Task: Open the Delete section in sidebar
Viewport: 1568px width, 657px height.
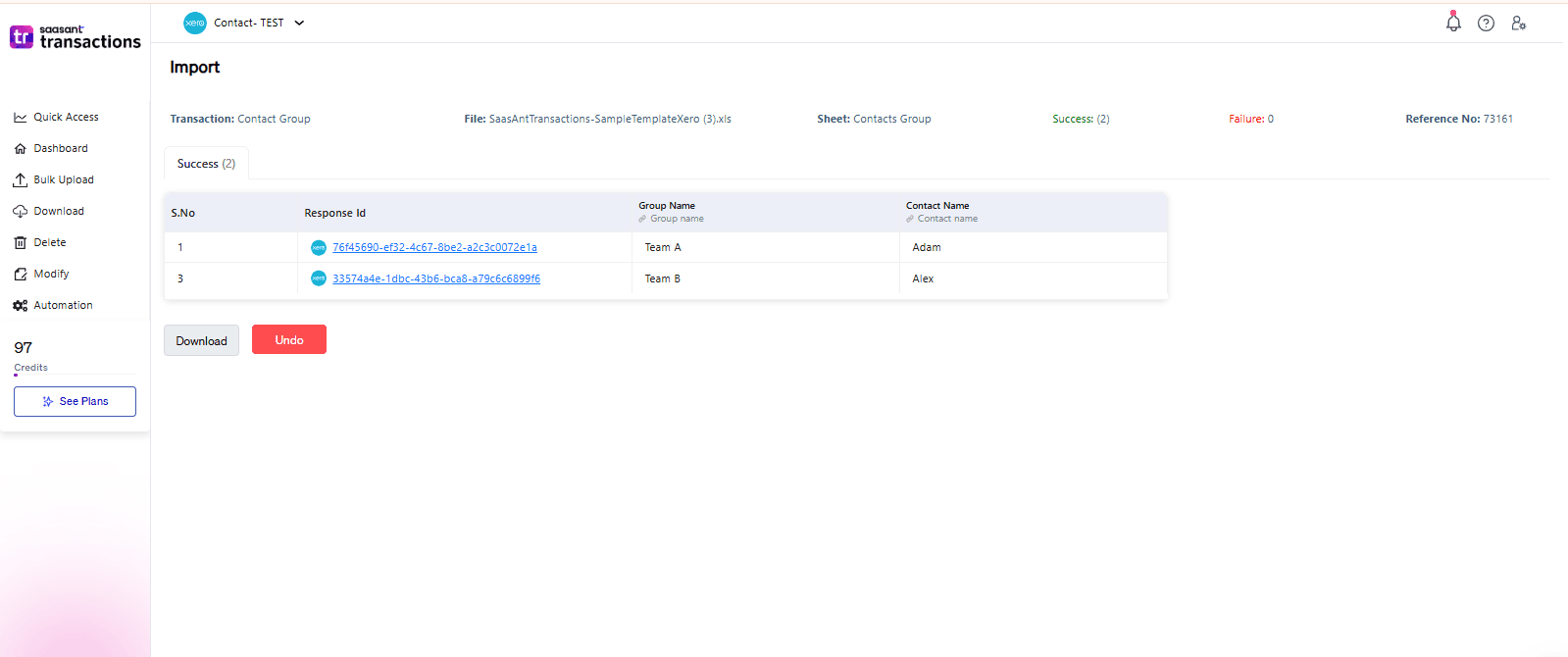Action: pos(50,242)
